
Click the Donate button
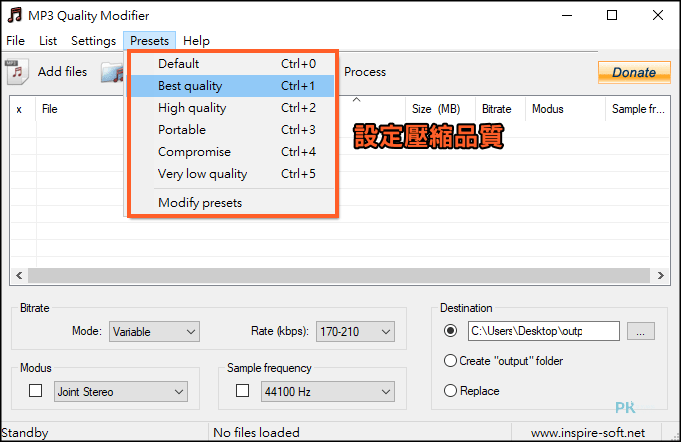pos(634,72)
